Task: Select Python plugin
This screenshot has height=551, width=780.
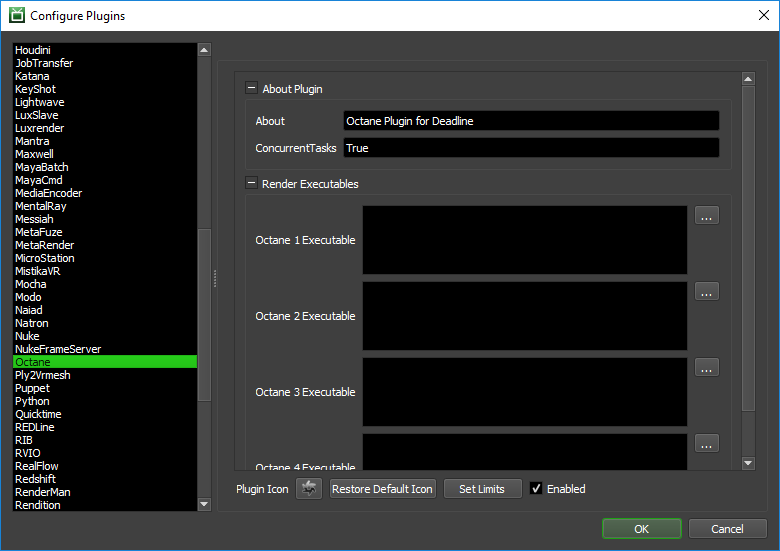Action: click(x=105, y=401)
